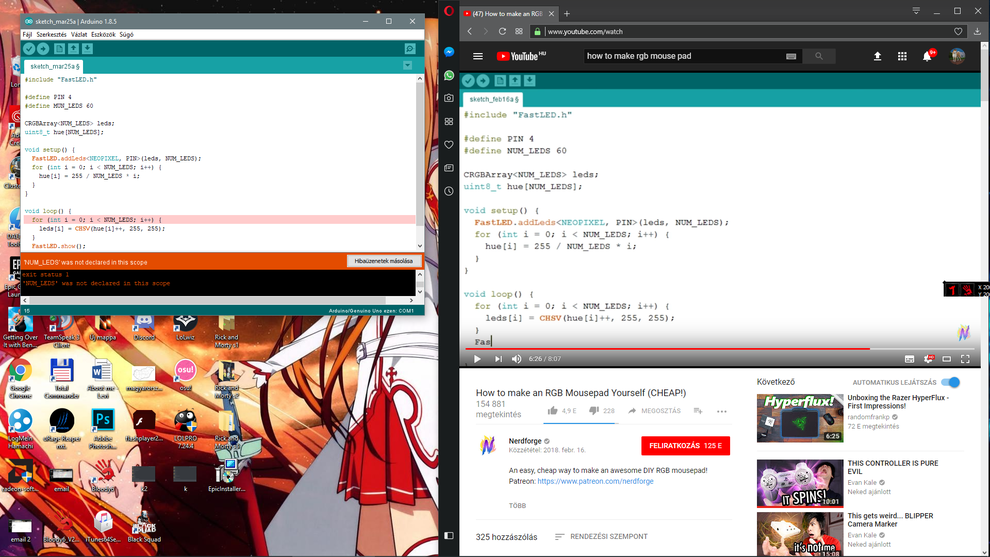This screenshot has height=557, width=990.
Task: Open the YouTube apps grid
Action: coord(902,56)
